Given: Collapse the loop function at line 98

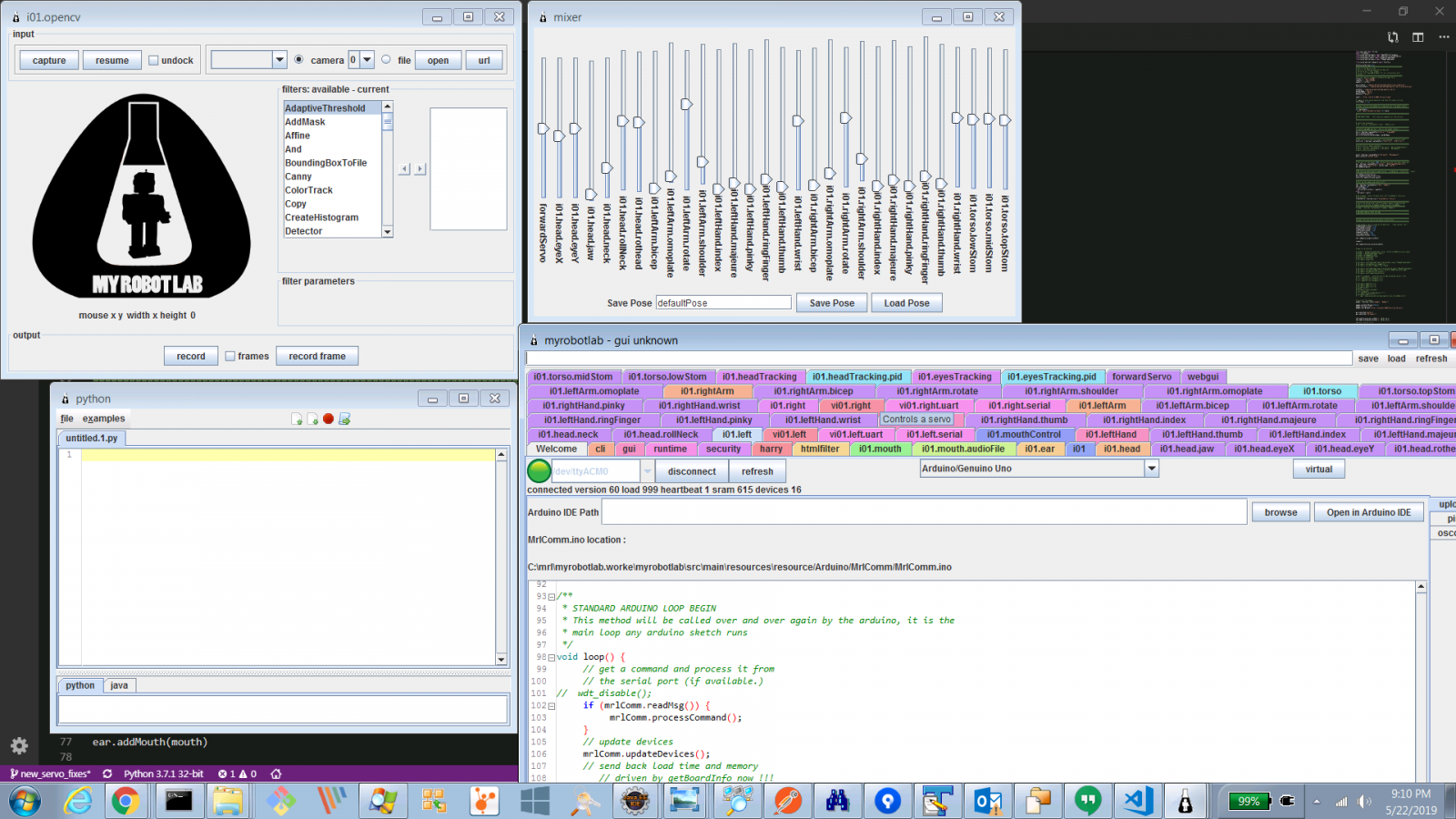Looking at the screenshot, I should pyautogui.click(x=551, y=657).
